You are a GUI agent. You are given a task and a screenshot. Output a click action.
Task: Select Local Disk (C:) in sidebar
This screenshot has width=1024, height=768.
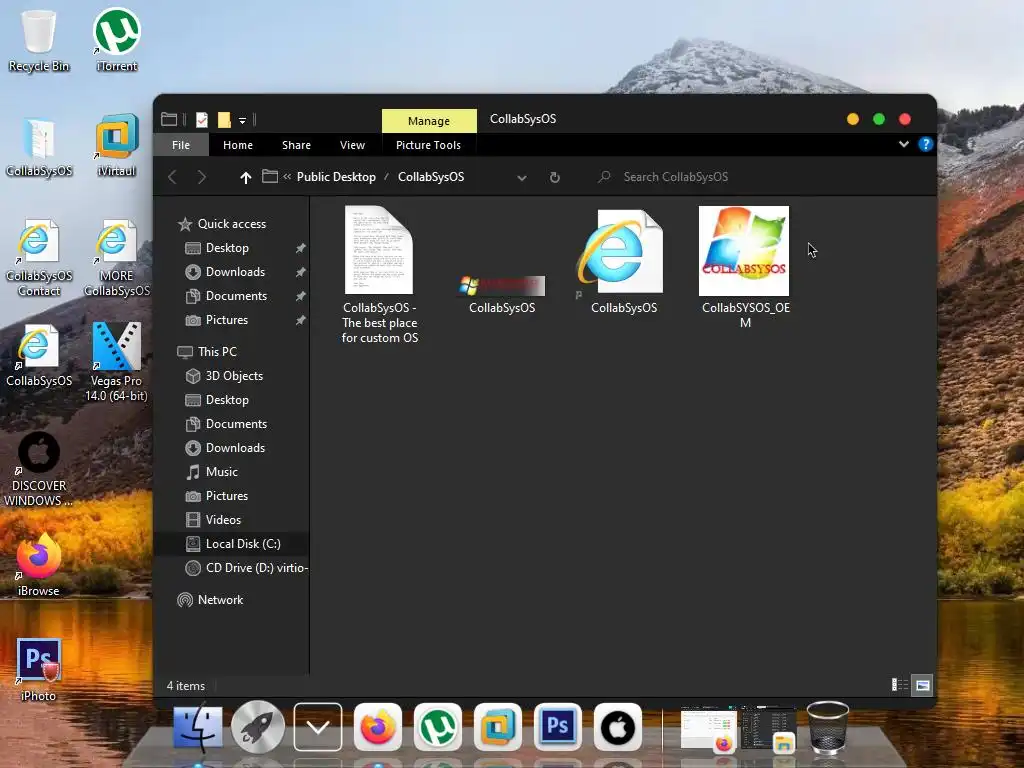232,544
